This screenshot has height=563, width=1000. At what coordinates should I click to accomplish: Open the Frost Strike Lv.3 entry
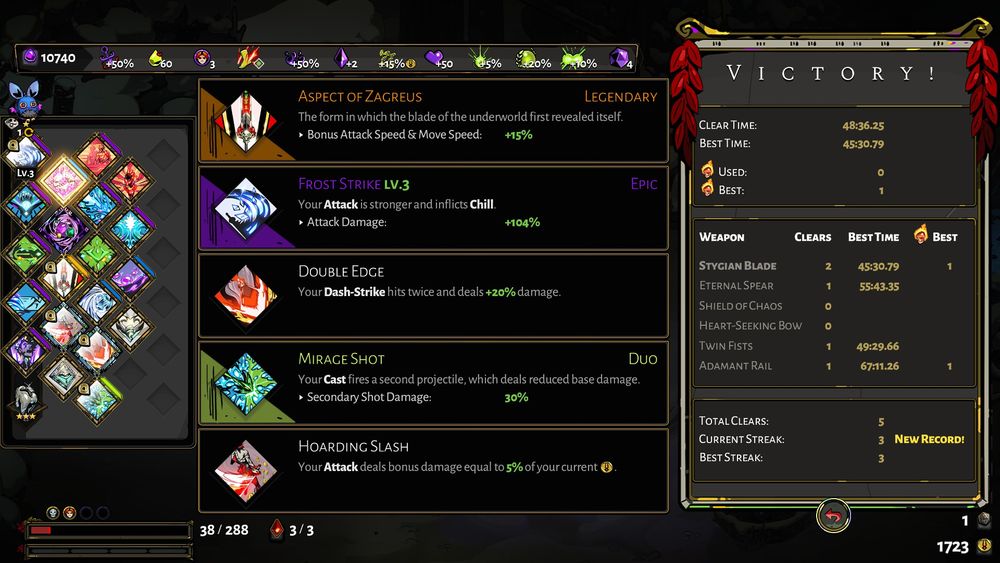point(434,208)
